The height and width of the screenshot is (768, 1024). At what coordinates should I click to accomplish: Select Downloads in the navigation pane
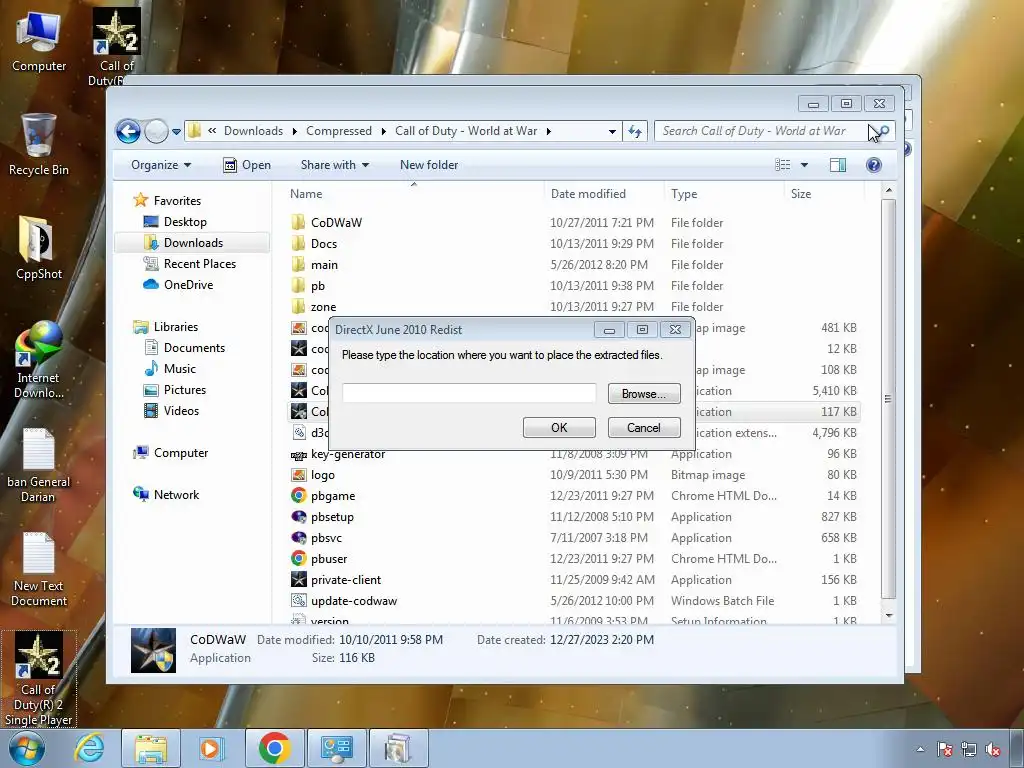193,243
